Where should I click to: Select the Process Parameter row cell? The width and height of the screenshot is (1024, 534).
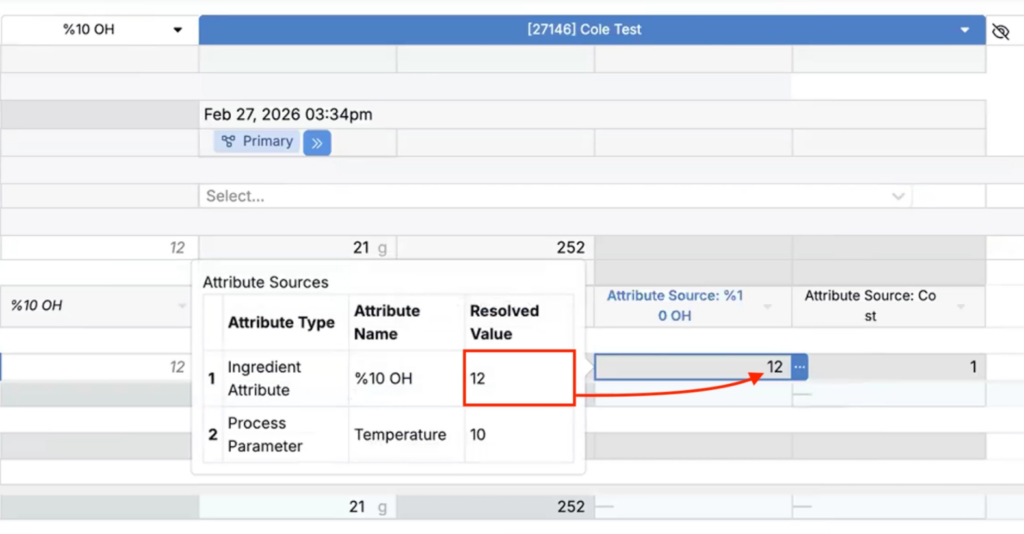(285, 434)
